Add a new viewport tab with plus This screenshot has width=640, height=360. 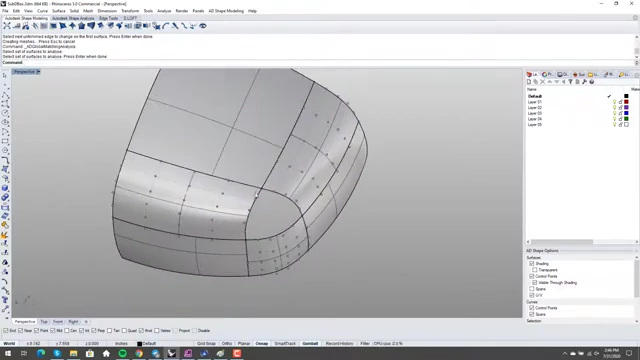point(86,322)
